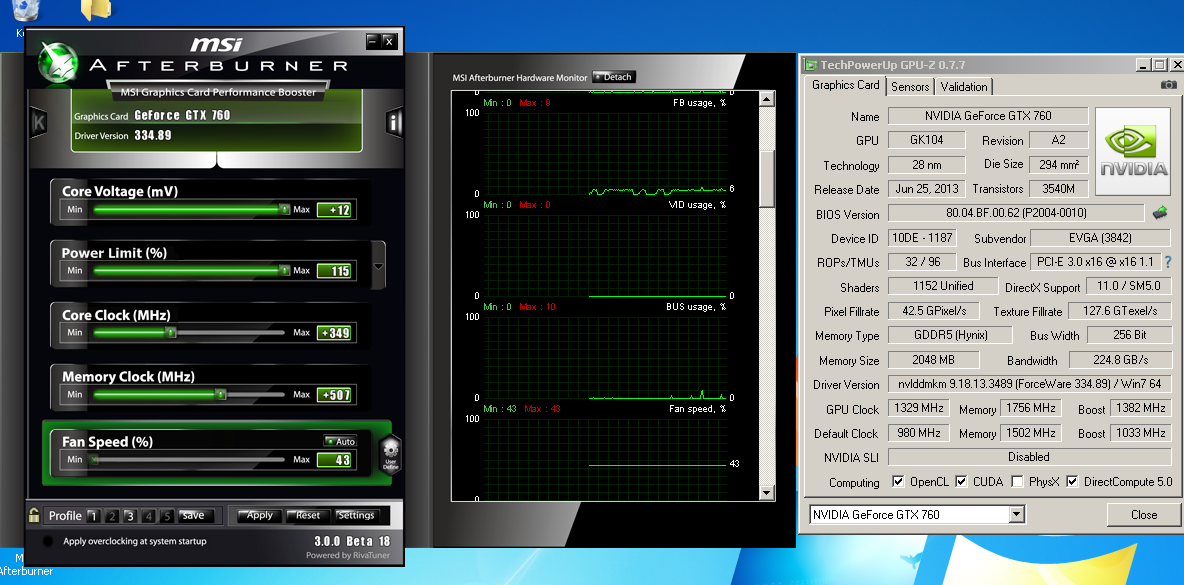Click the hardware monitor scroll down arrow
Screen dimensions: 1184x585
(x=767, y=493)
